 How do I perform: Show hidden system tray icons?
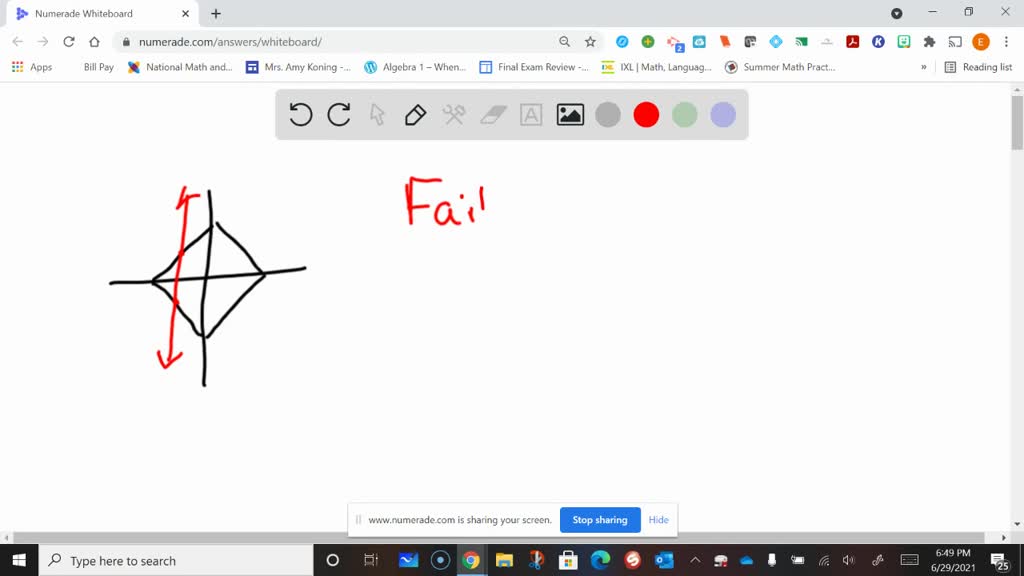[x=695, y=560]
